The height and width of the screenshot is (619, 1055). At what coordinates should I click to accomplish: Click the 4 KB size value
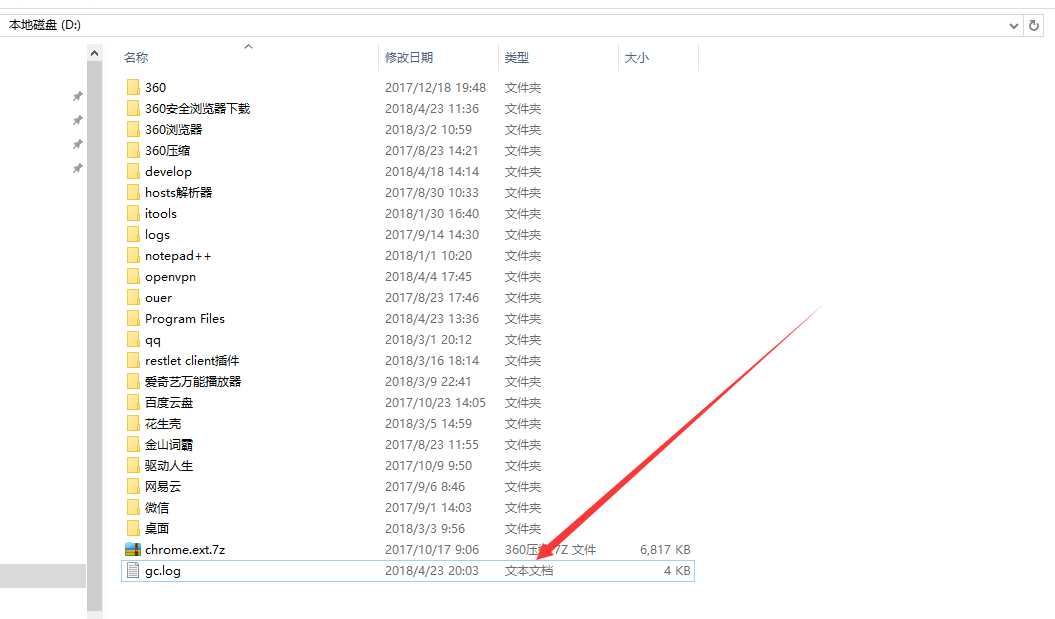tap(677, 571)
